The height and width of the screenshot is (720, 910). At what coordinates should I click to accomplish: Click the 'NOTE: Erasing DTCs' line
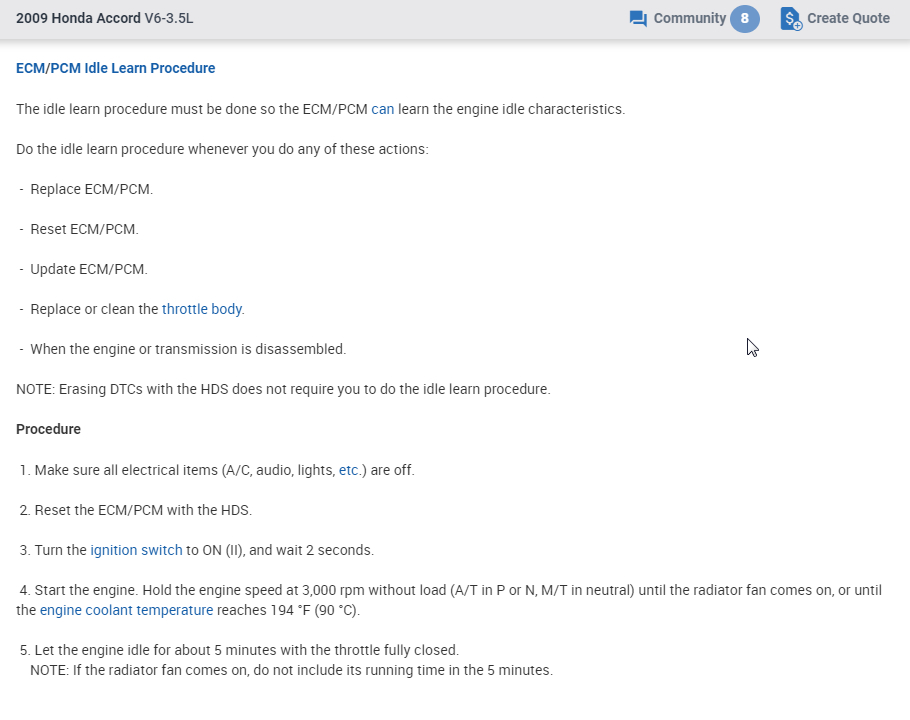click(283, 389)
